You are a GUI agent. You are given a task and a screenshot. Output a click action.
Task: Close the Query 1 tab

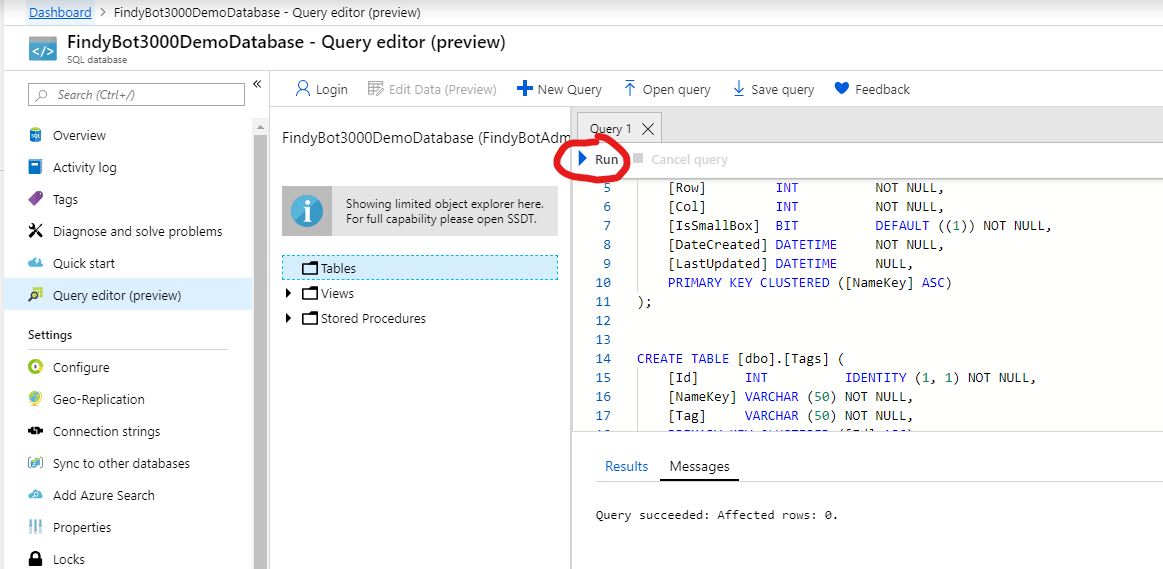click(x=648, y=128)
